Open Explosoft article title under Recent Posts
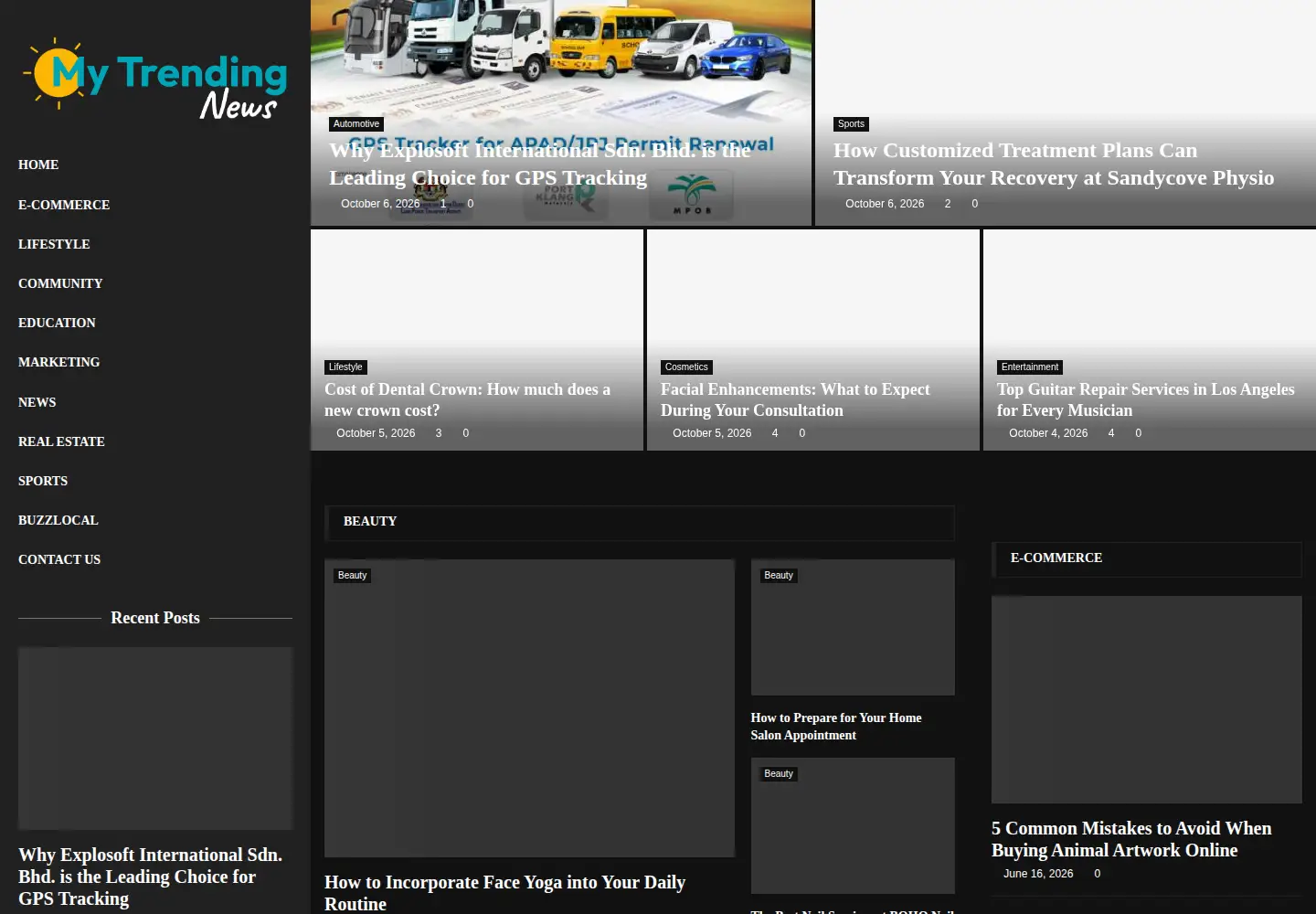Screen dimensions: 1316x914 click(x=150, y=877)
